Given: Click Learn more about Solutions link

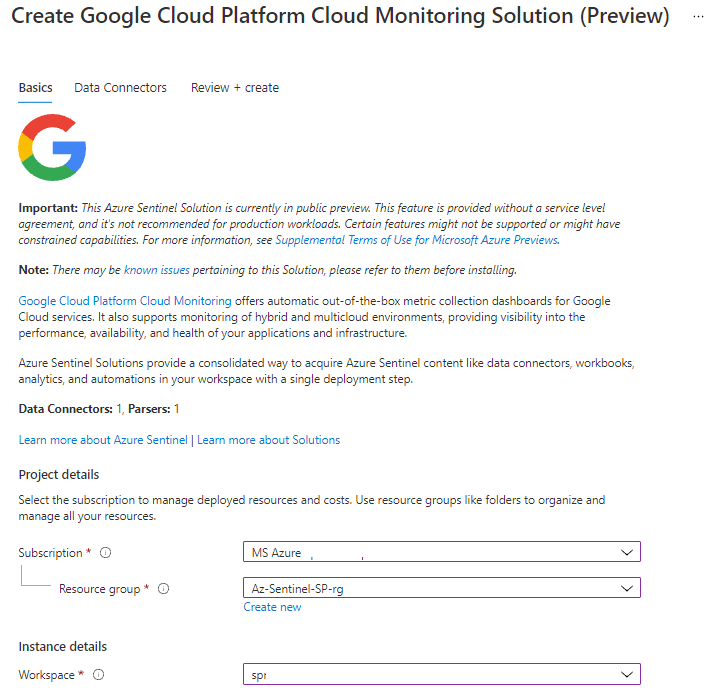Looking at the screenshot, I should [x=268, y=440].
